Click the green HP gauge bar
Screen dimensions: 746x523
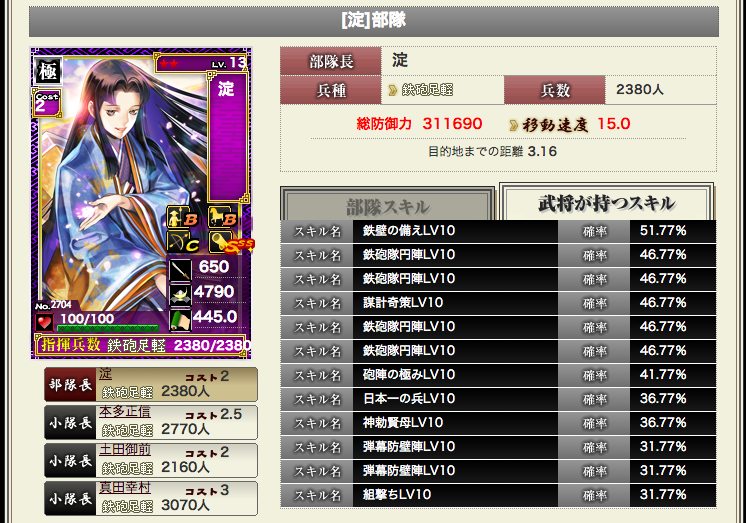108,328
